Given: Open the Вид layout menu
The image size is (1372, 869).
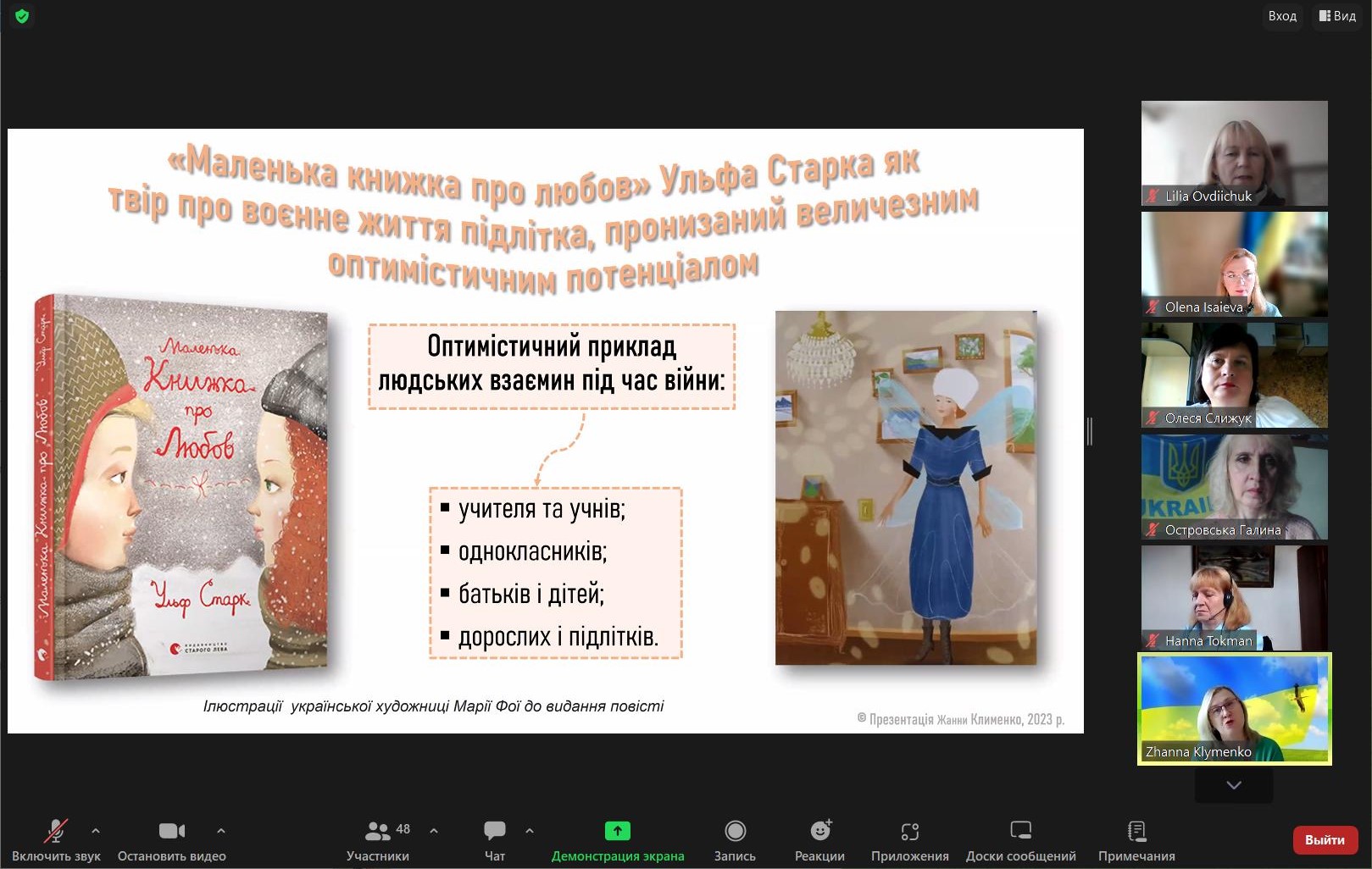Looking at the screenshot, I should pos(1337,16).
